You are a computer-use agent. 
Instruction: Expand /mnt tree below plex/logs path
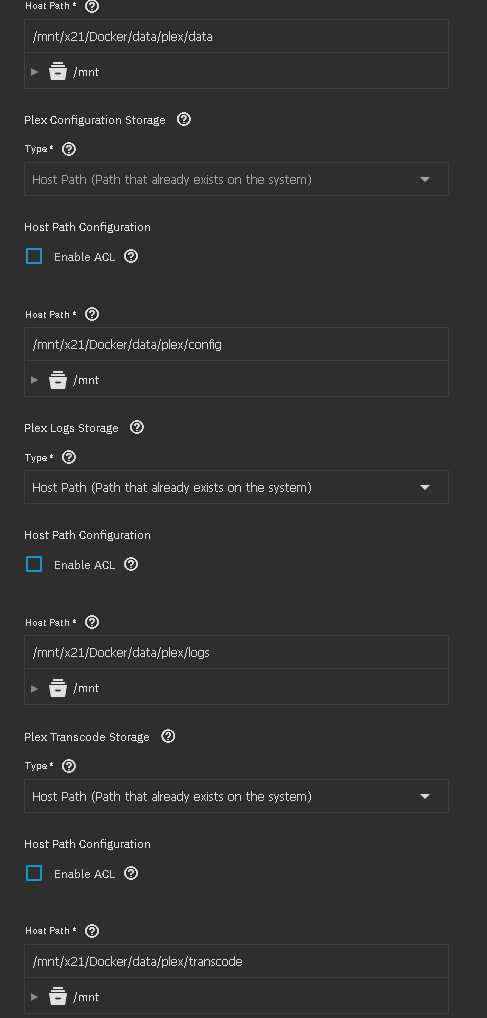click(35, 688)
